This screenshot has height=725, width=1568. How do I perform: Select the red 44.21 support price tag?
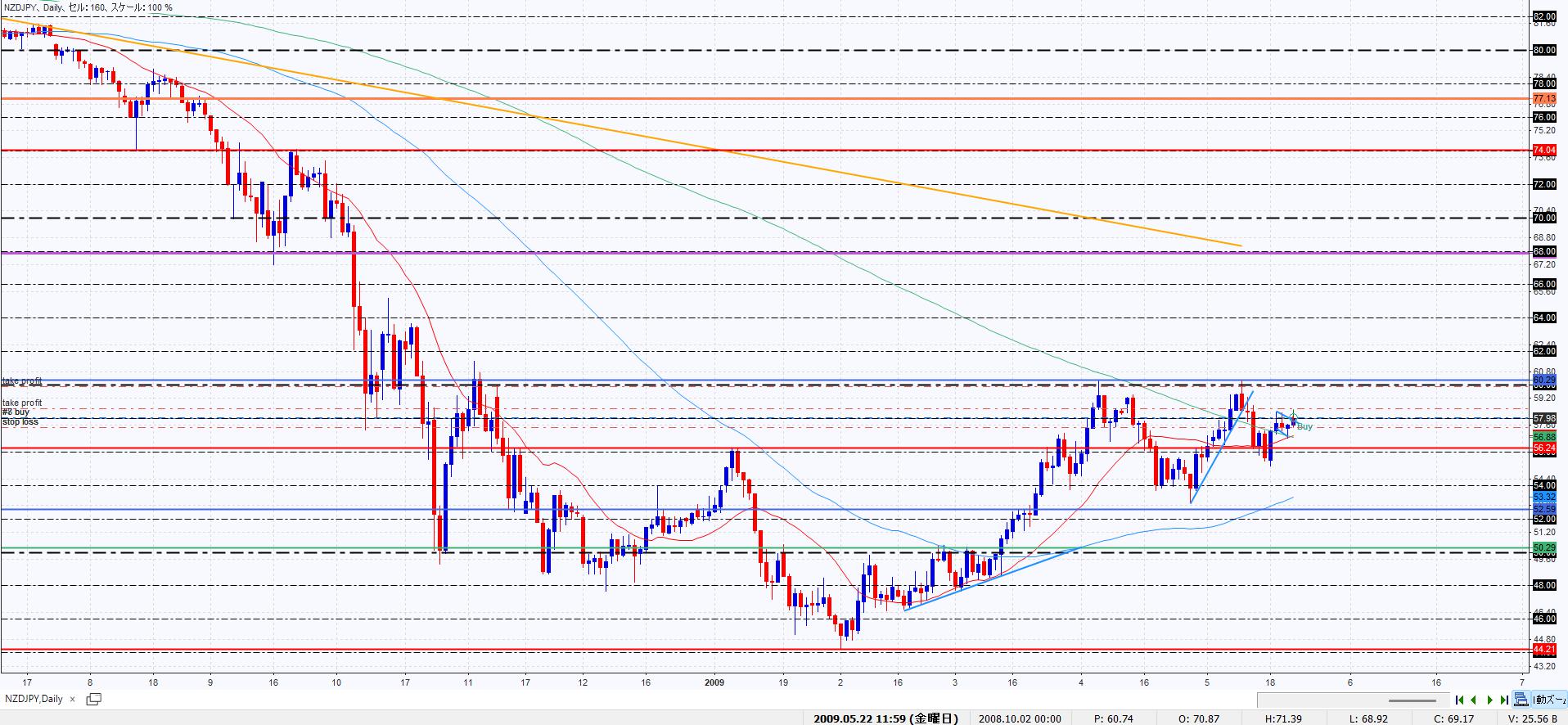(x=1543, y=650)
